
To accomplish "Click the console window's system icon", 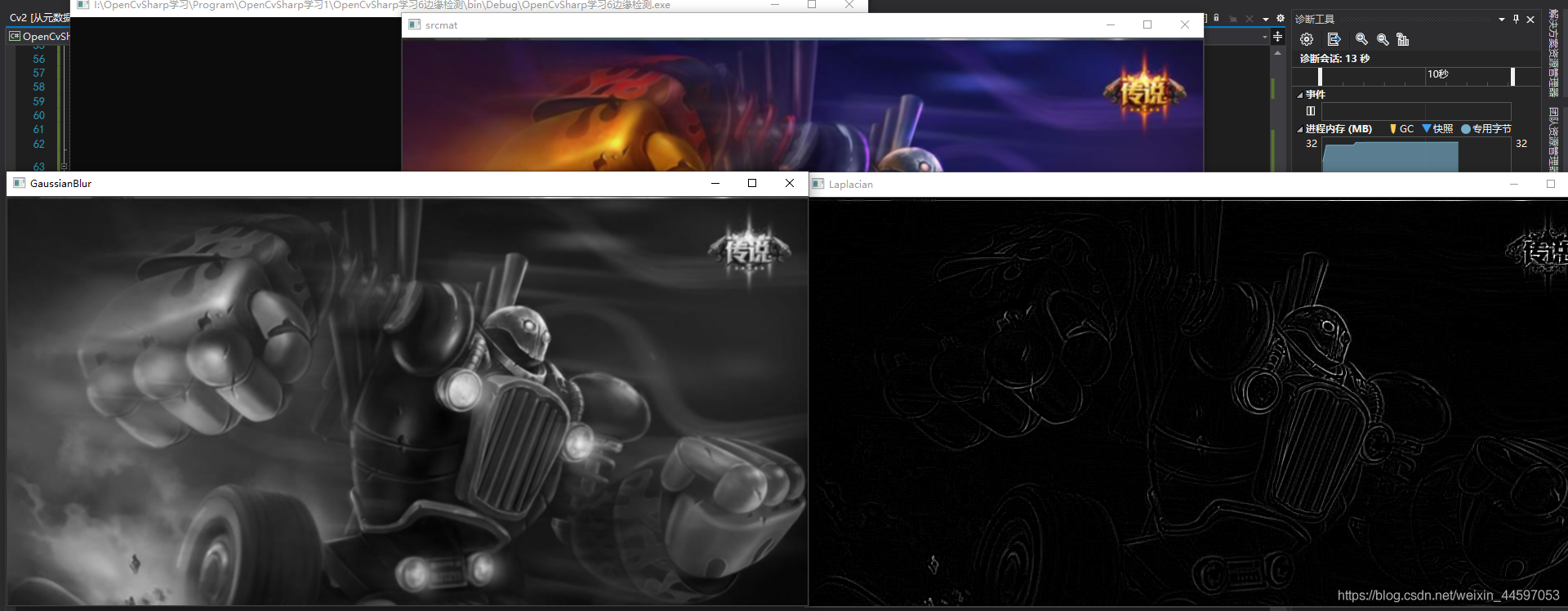I will pos(82,5).
